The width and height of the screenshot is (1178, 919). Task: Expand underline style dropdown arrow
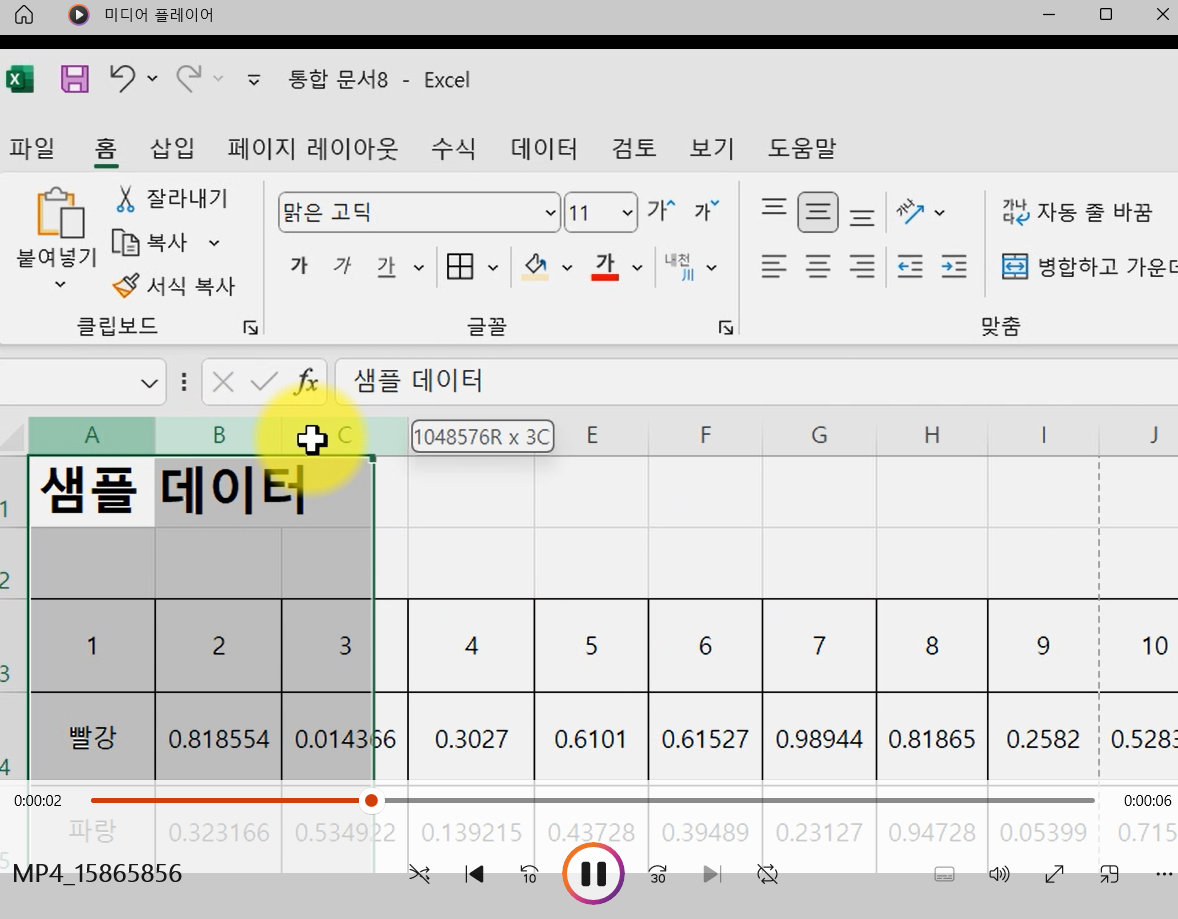point(418,267)
